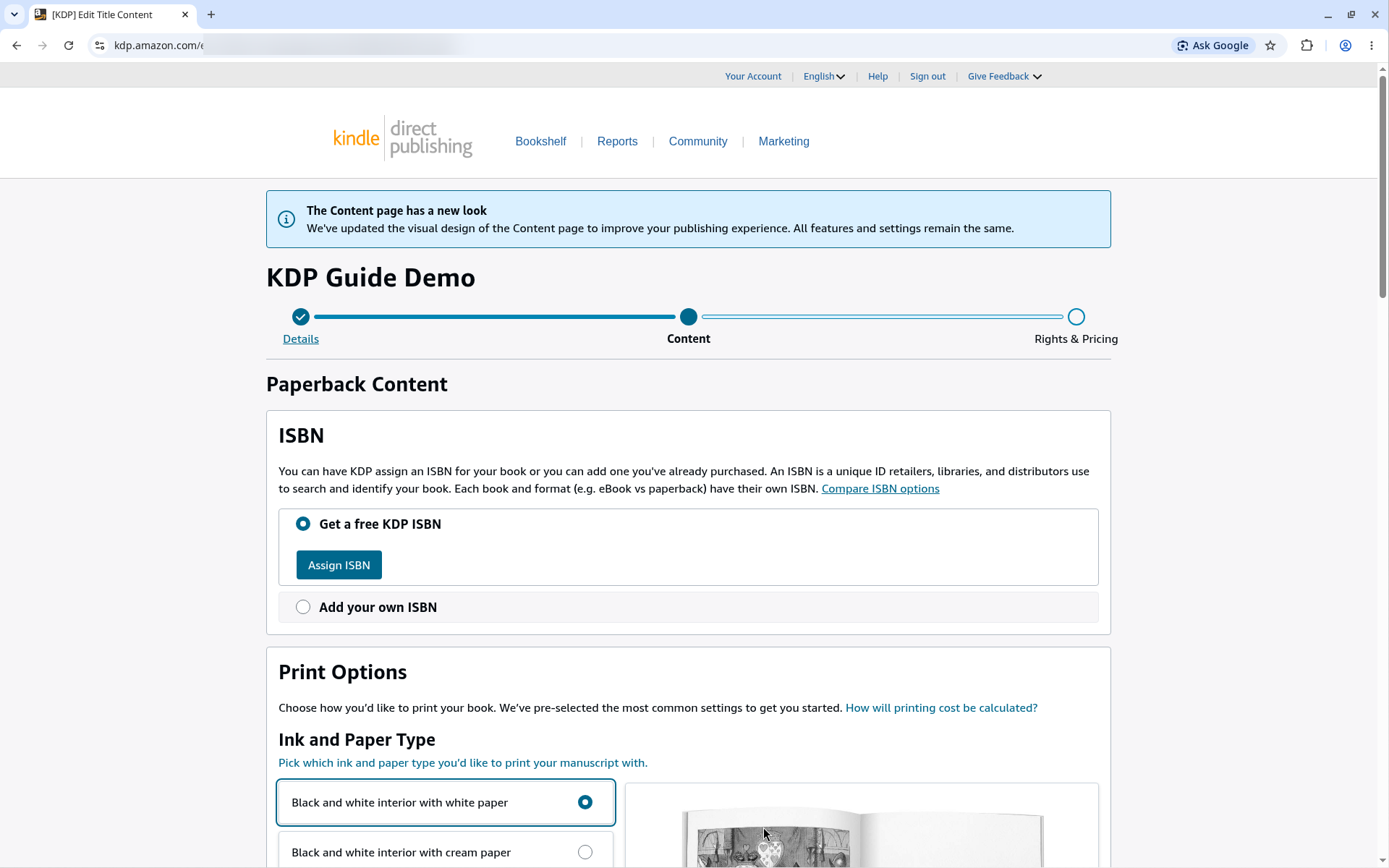Open the Chrome profile icon
The width and height of the screenshot is (1389, 868).
[1346, 46]
